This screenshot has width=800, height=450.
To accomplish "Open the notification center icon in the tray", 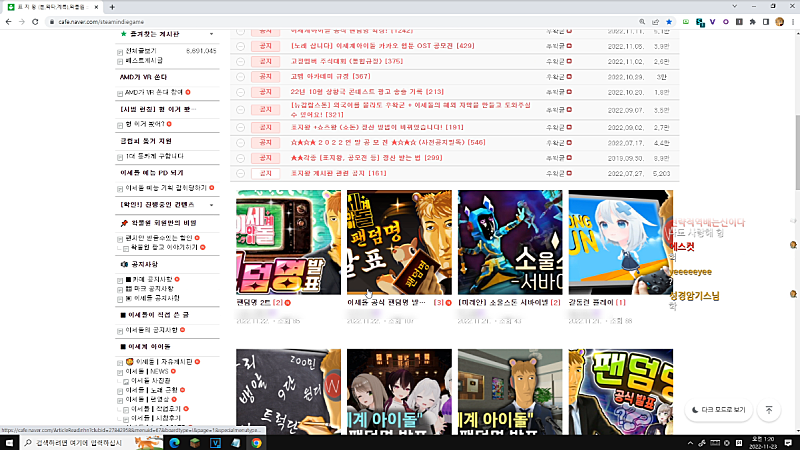I will pos(788,442).
